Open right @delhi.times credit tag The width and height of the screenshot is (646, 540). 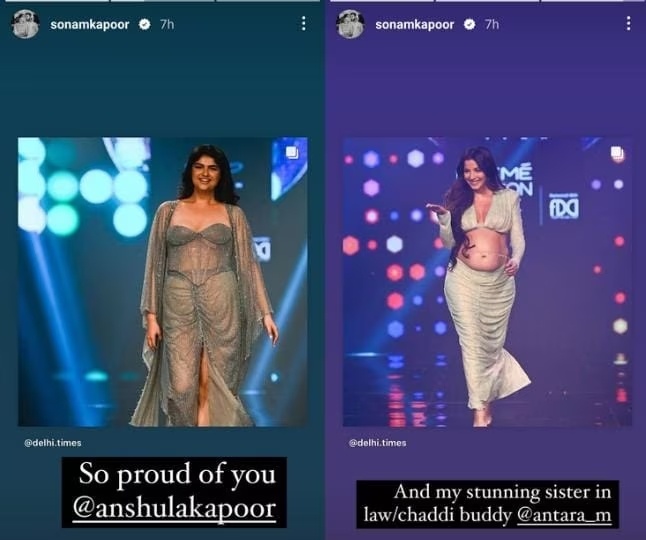(377, 443)
